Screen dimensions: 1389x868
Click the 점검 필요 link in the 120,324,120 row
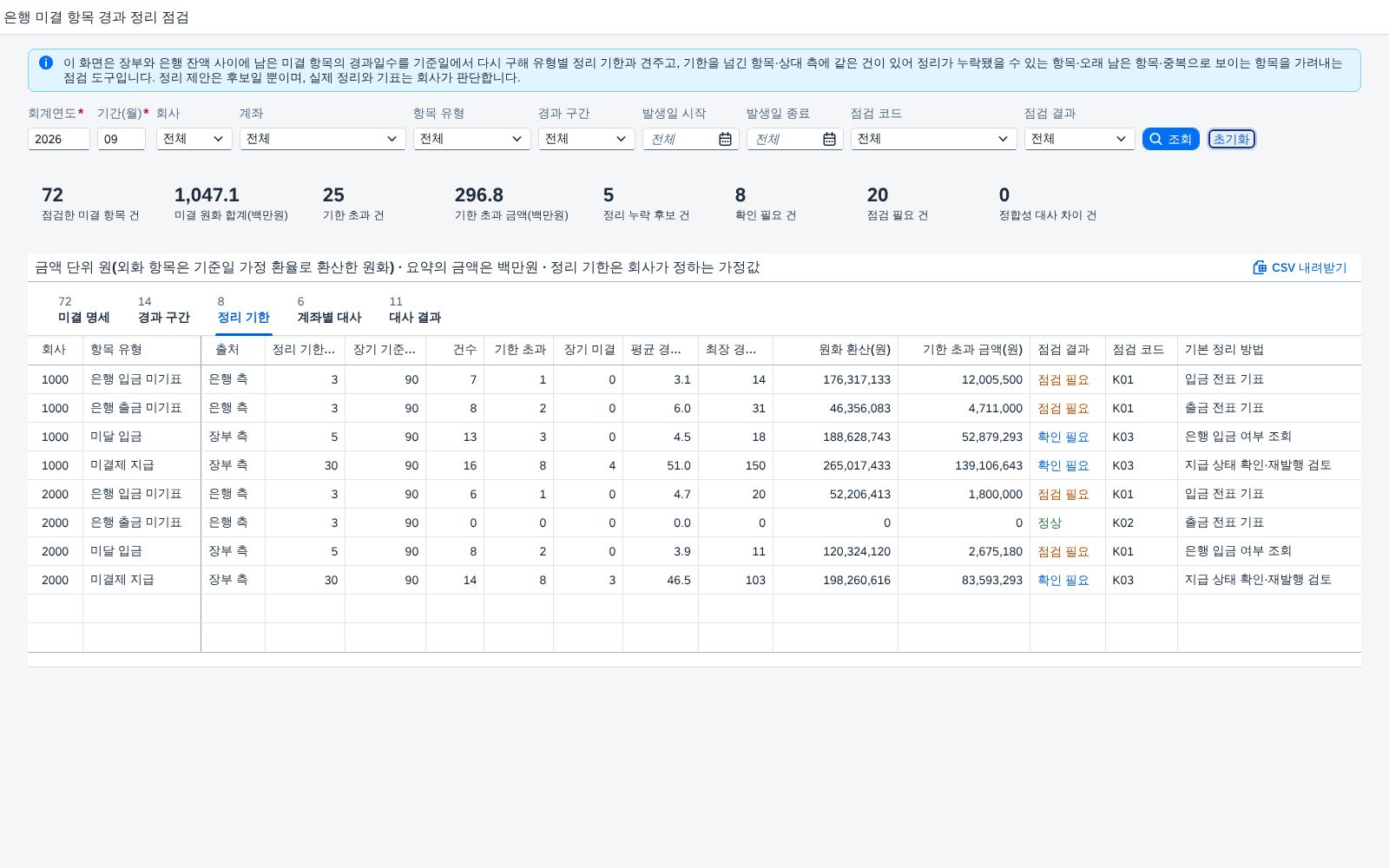point(1063,551)
